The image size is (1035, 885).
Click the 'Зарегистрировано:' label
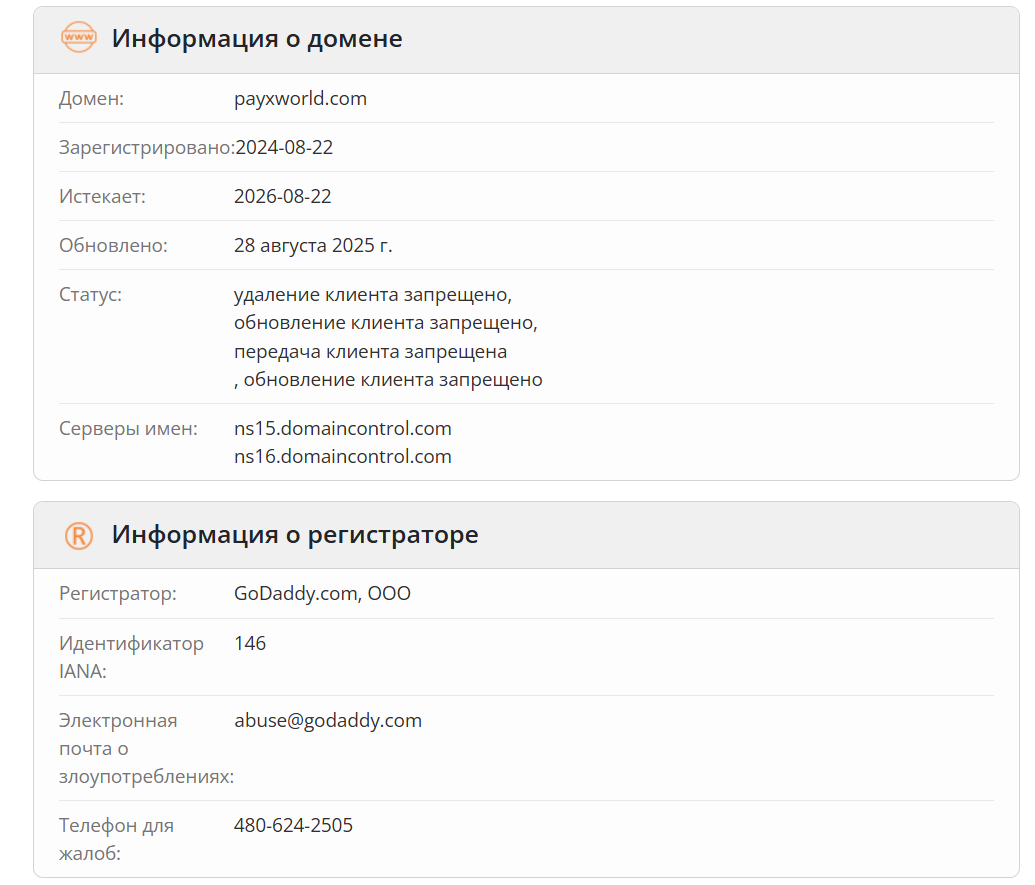(x=146, y=148)
